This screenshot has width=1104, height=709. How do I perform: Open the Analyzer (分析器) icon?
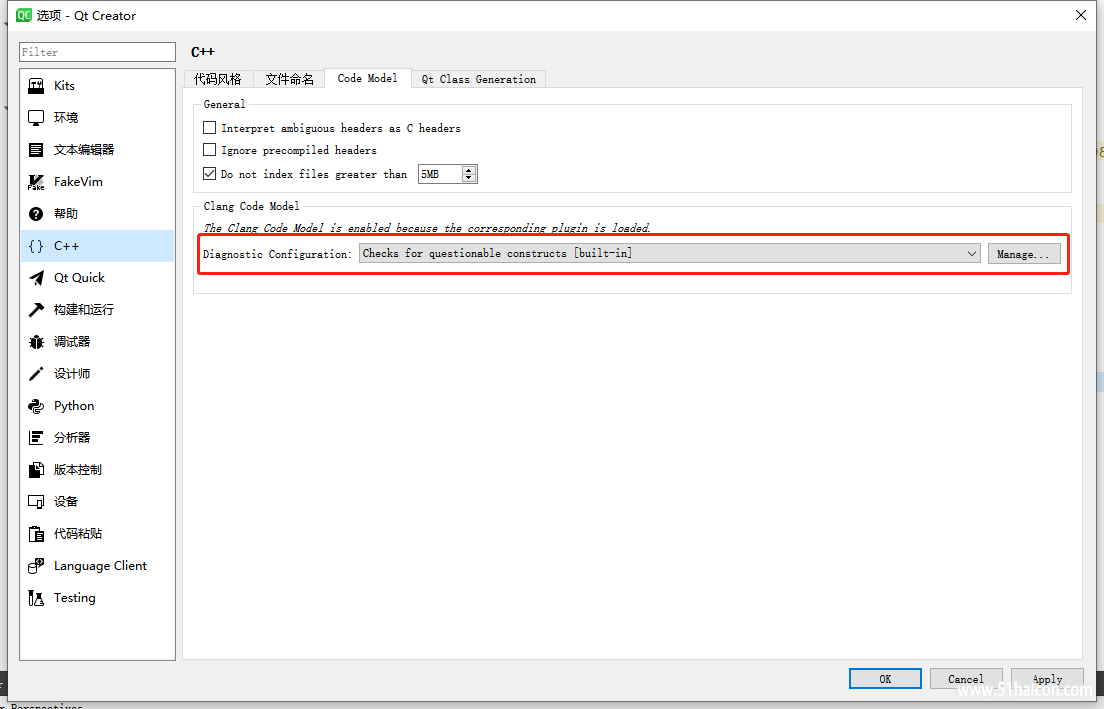point(36,438)
